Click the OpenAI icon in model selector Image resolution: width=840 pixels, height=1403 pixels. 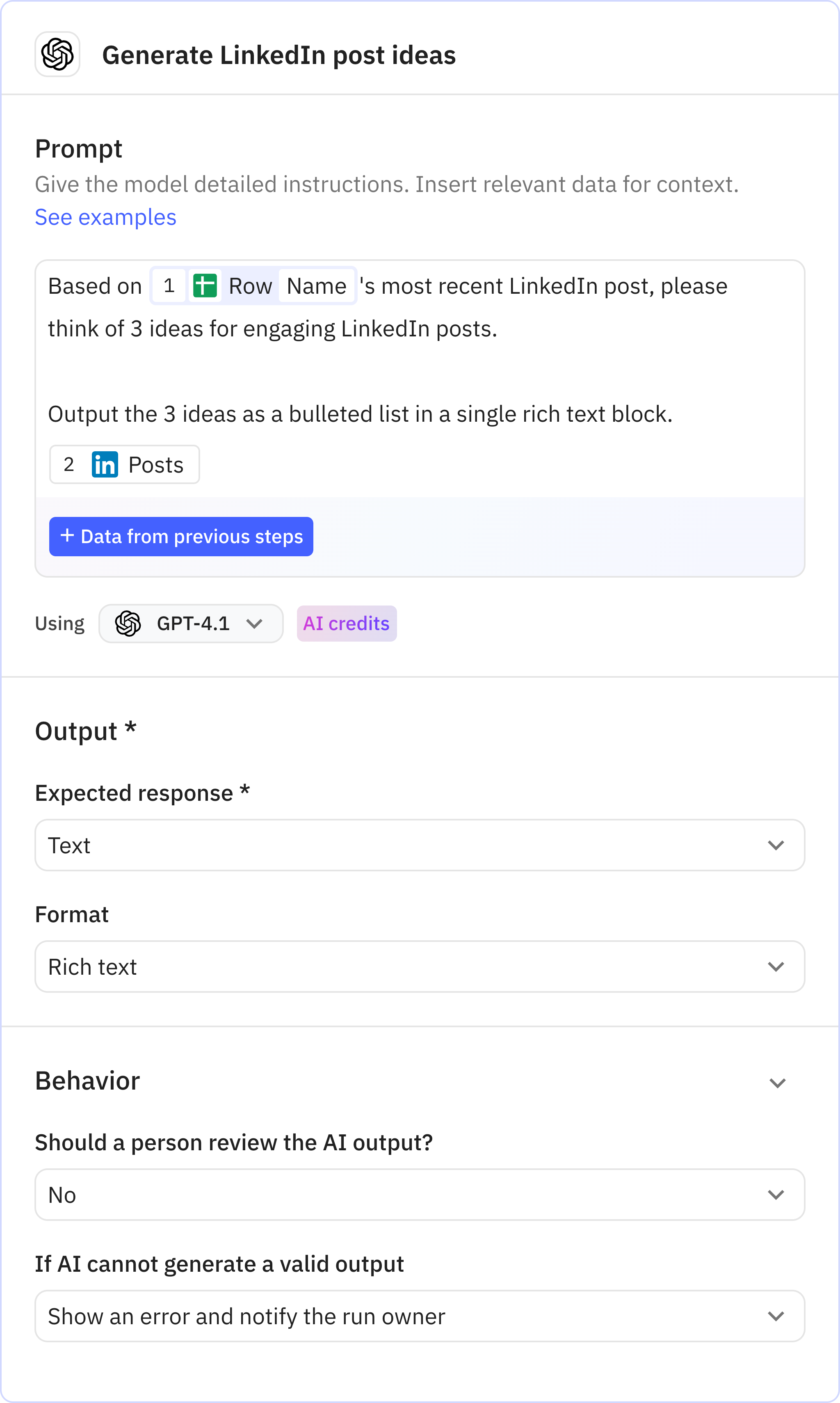click(128, 624)
